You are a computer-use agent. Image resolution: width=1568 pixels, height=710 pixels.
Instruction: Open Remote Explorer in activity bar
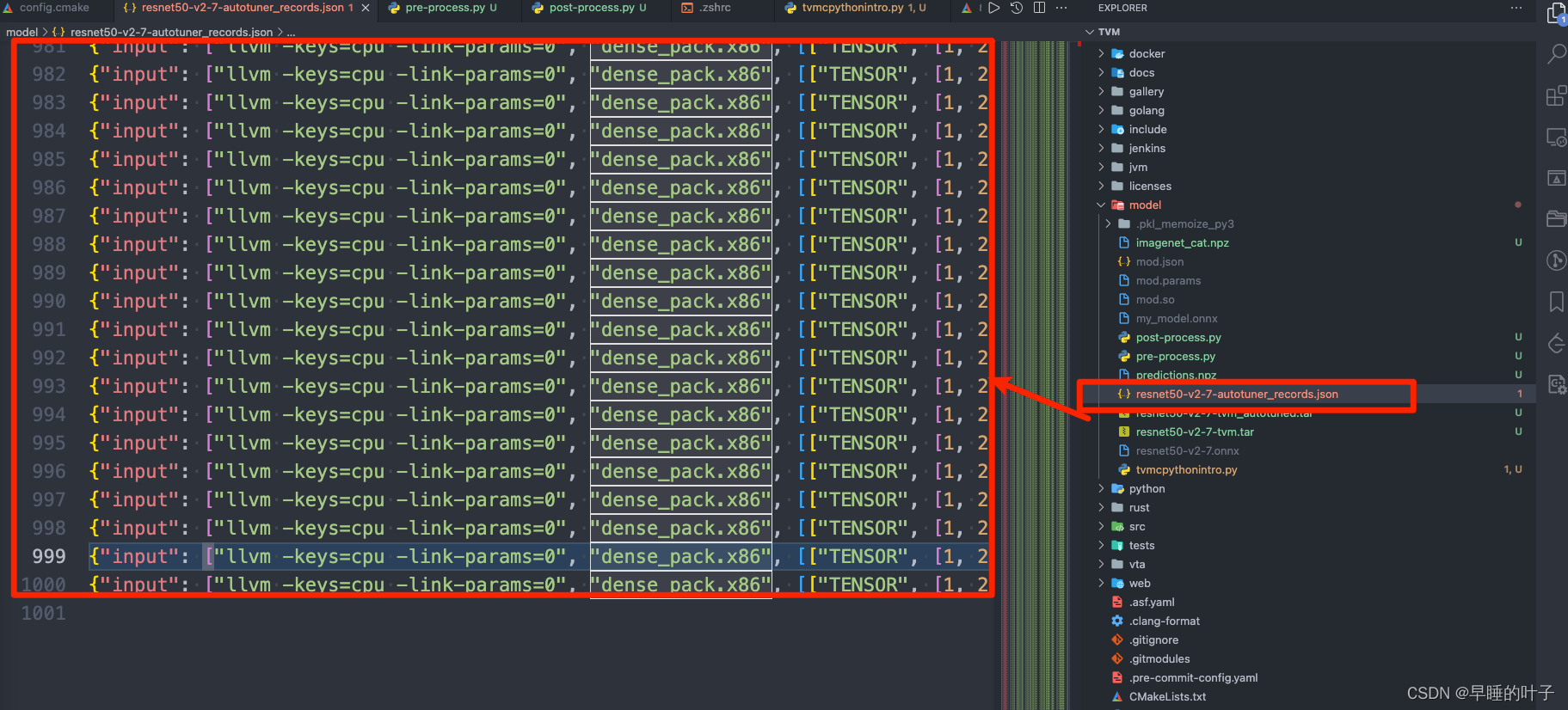coord(1556,137)
